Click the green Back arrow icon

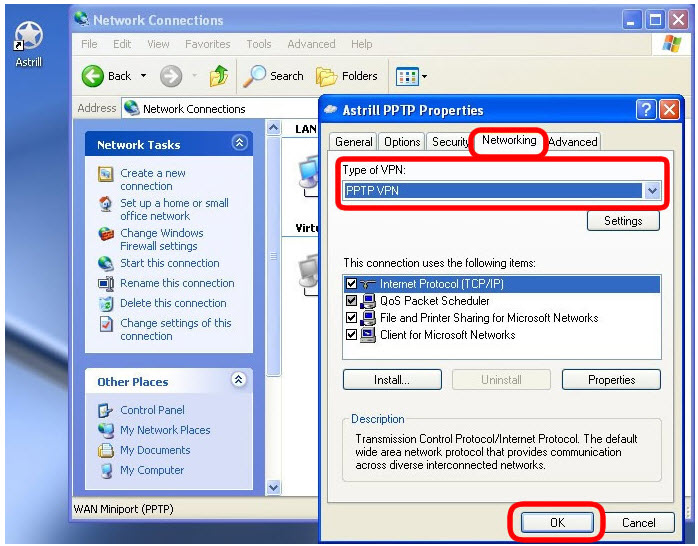[x=93, y=76]
